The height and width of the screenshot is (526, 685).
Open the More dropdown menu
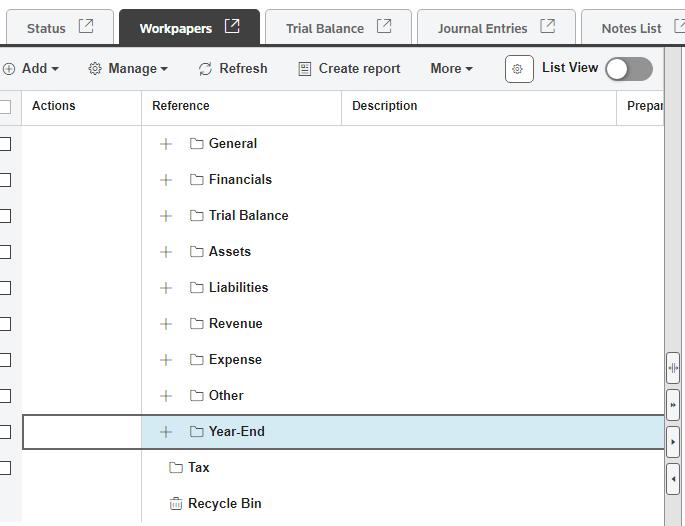point(451,69)
